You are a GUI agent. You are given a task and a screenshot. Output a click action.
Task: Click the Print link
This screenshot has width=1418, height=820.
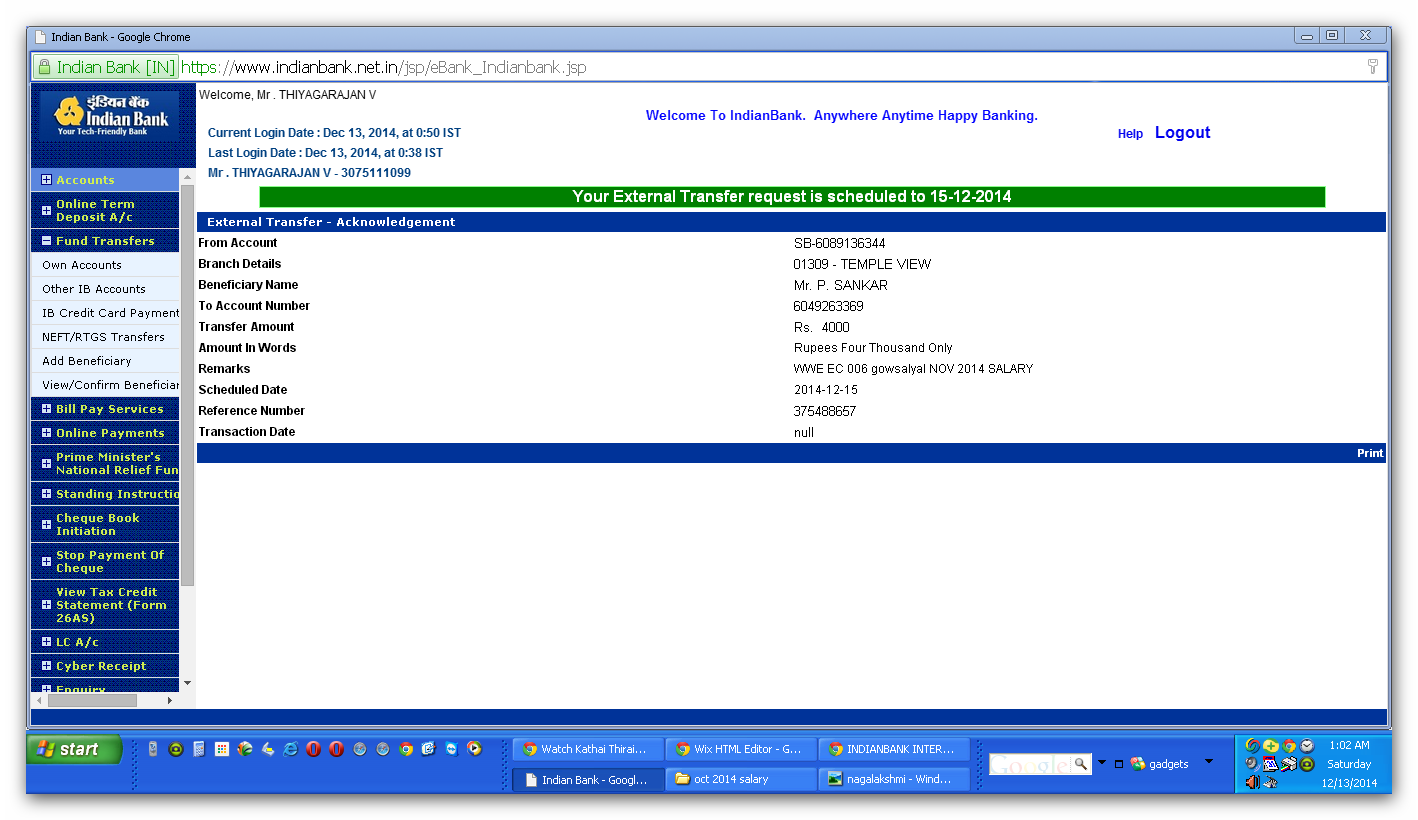tap(1370, 453)
